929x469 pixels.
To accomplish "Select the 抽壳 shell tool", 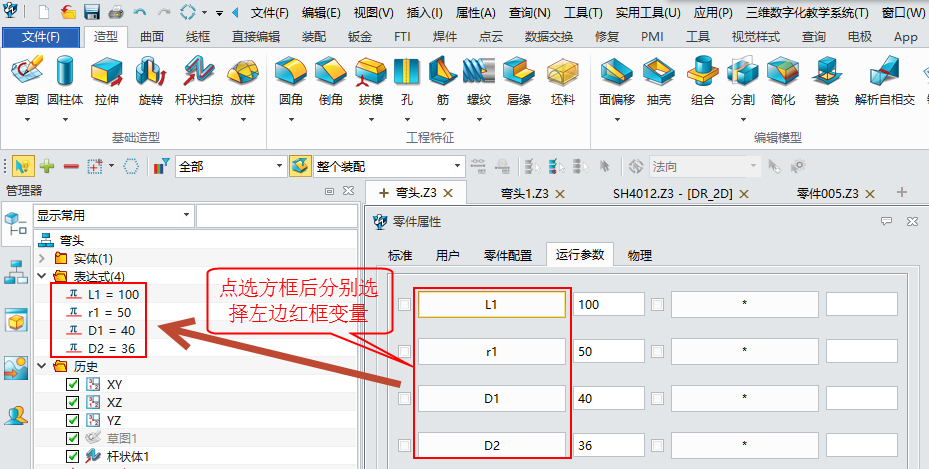I will [659, 78].
